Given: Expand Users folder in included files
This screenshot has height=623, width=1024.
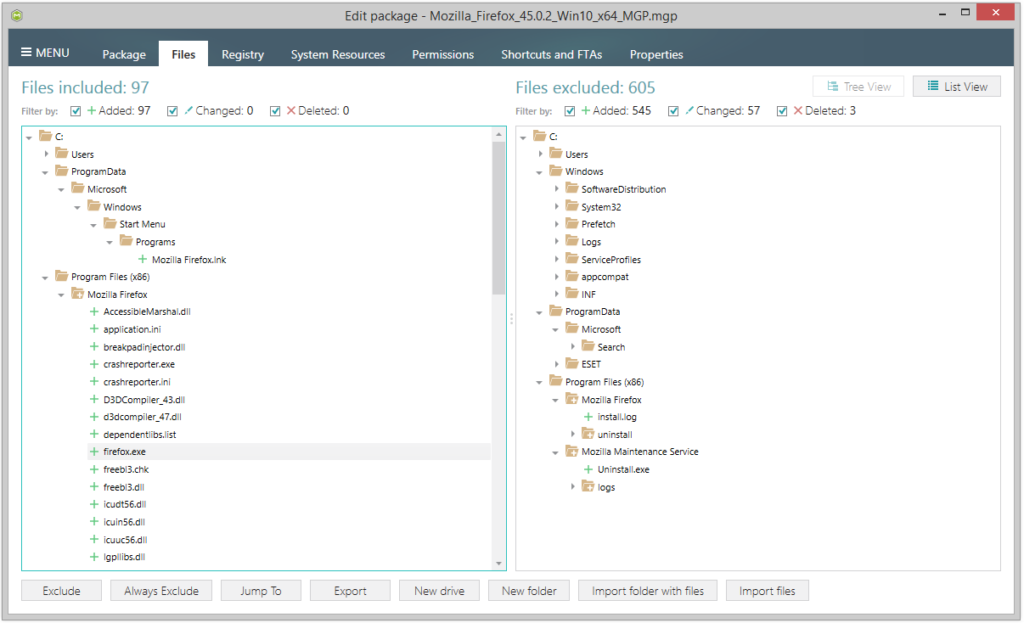Looking at the screenshot, I should point(46,154).
